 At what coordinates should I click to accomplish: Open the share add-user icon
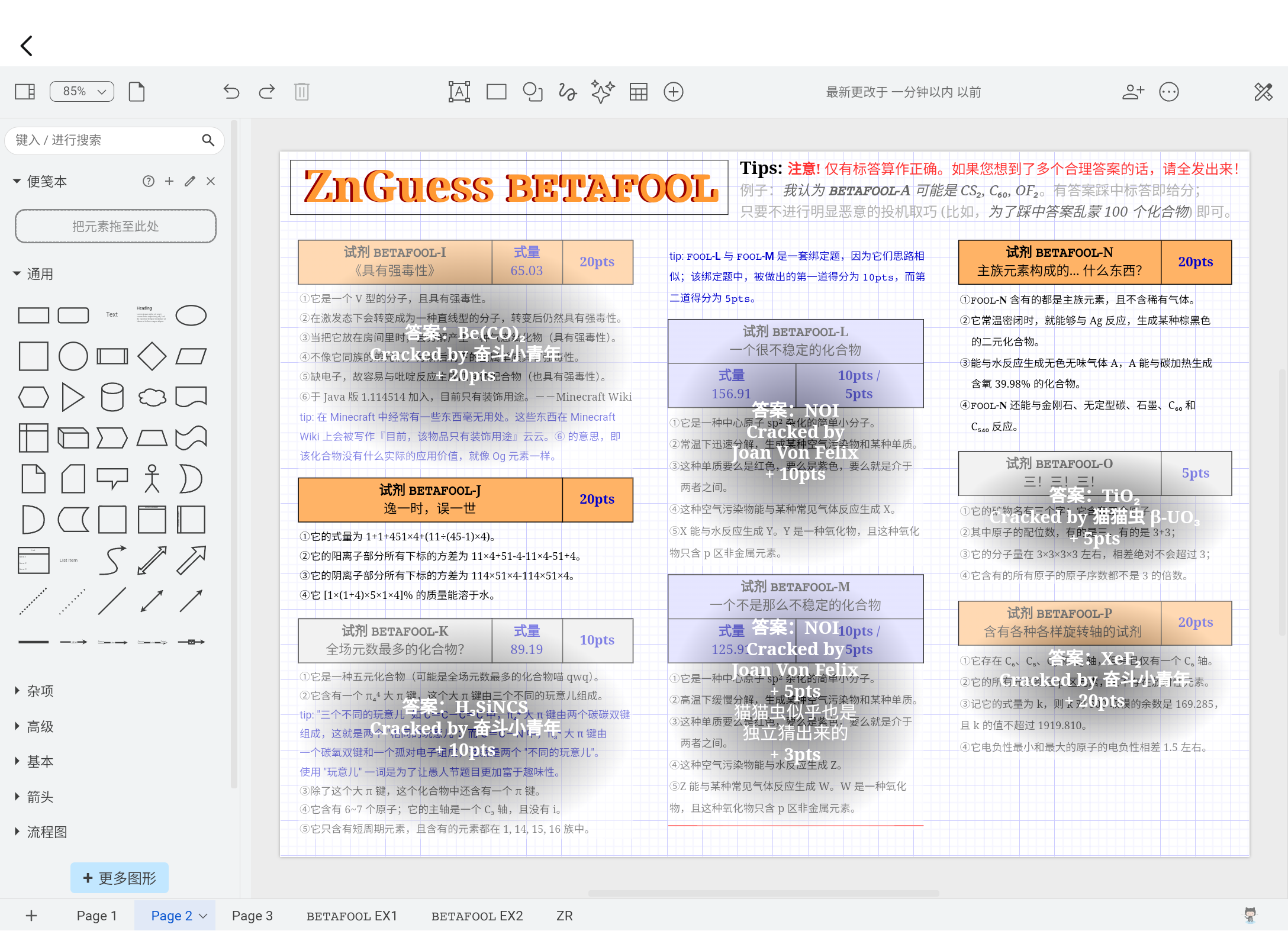(1133, 92)
